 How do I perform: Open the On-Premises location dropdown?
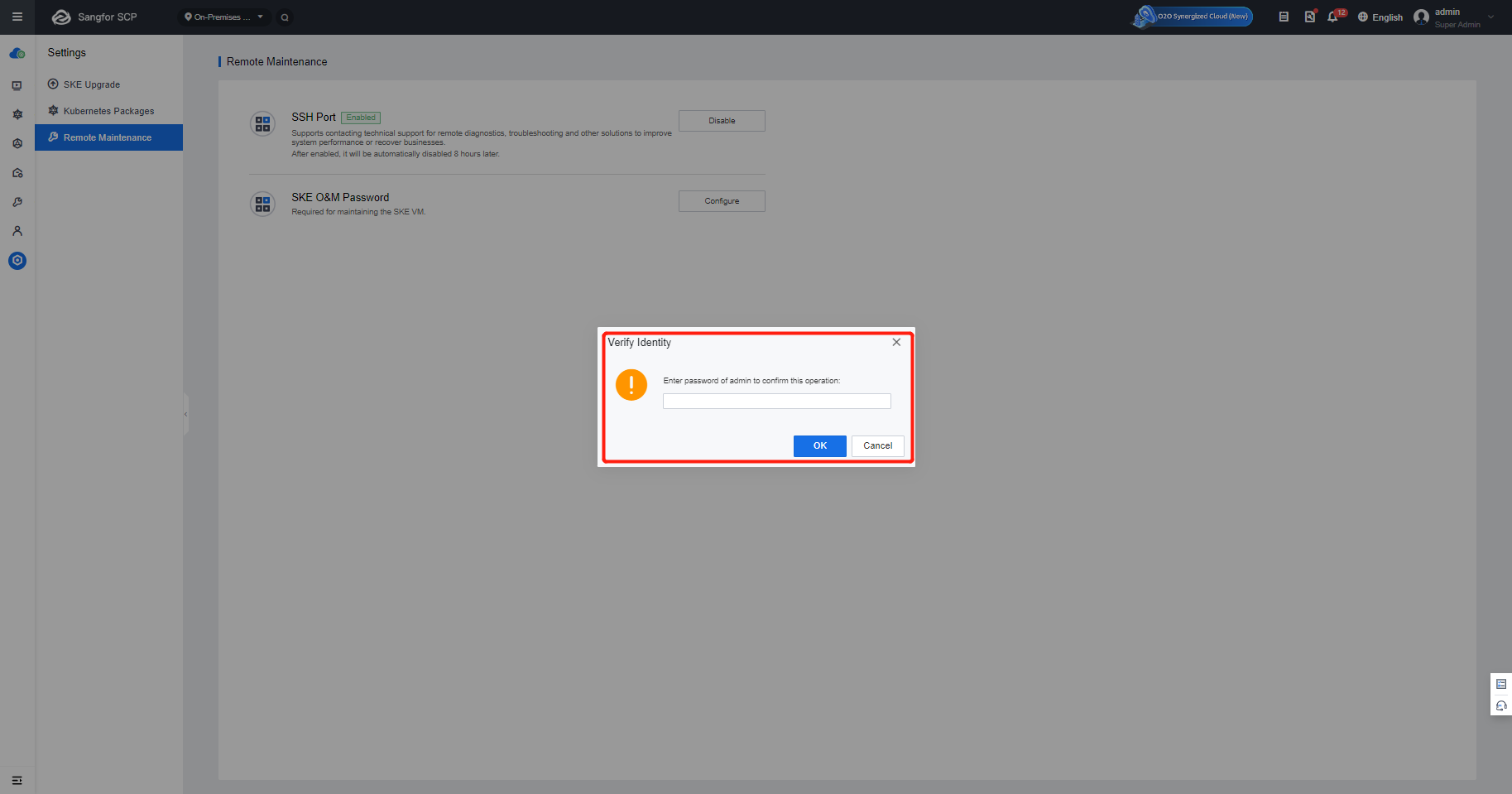point(224,17)
